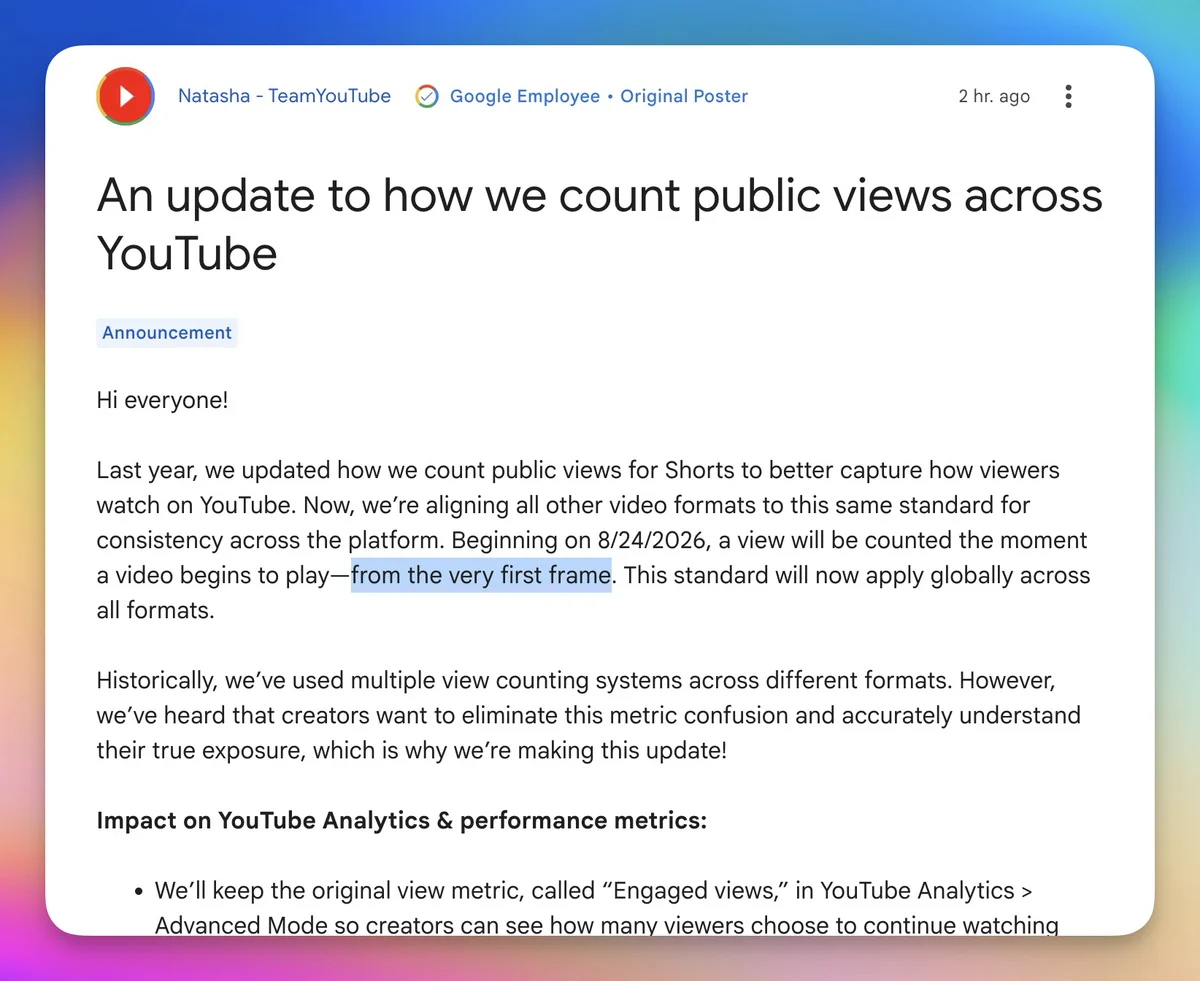
Task: Click the Advanced Mode text in bullet
Action: coord(243,926)
